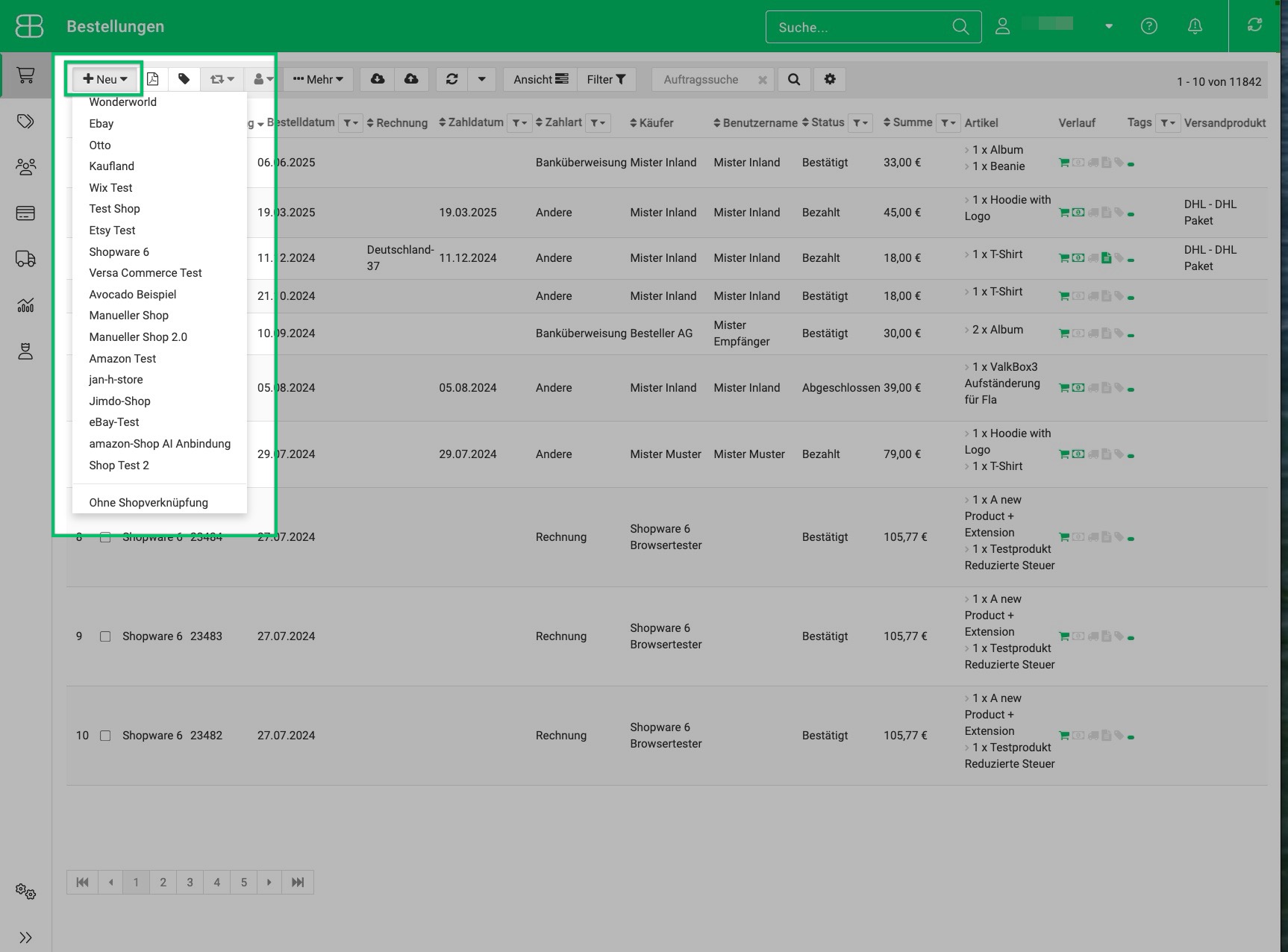Click the Billbee logo icon
The height and width of the screenshot is (952, 1288).
[29, 26]
